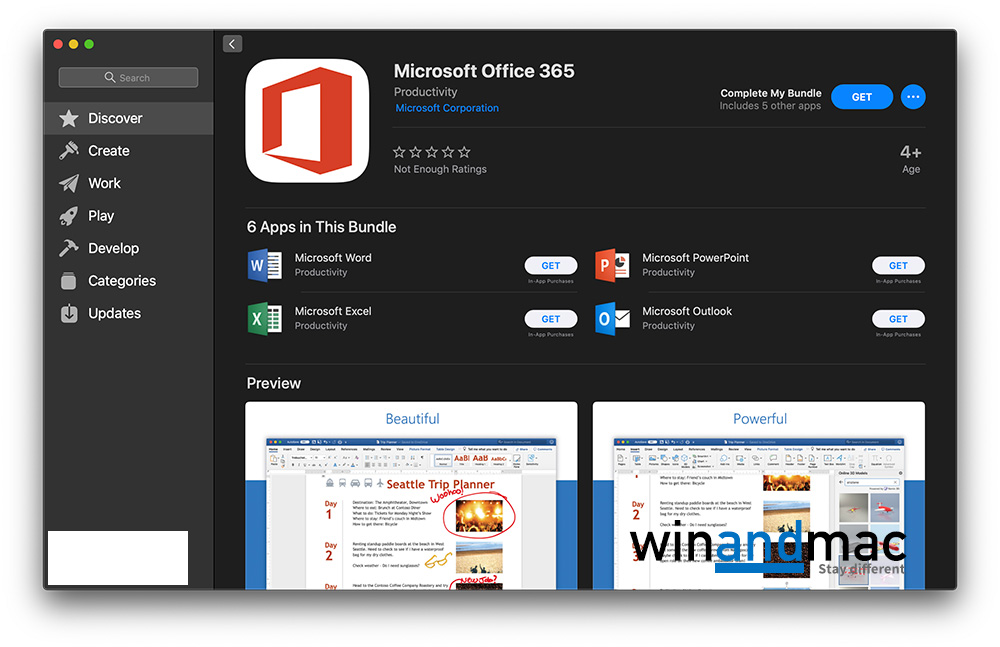Go back using the back arrow

[232, 43]
